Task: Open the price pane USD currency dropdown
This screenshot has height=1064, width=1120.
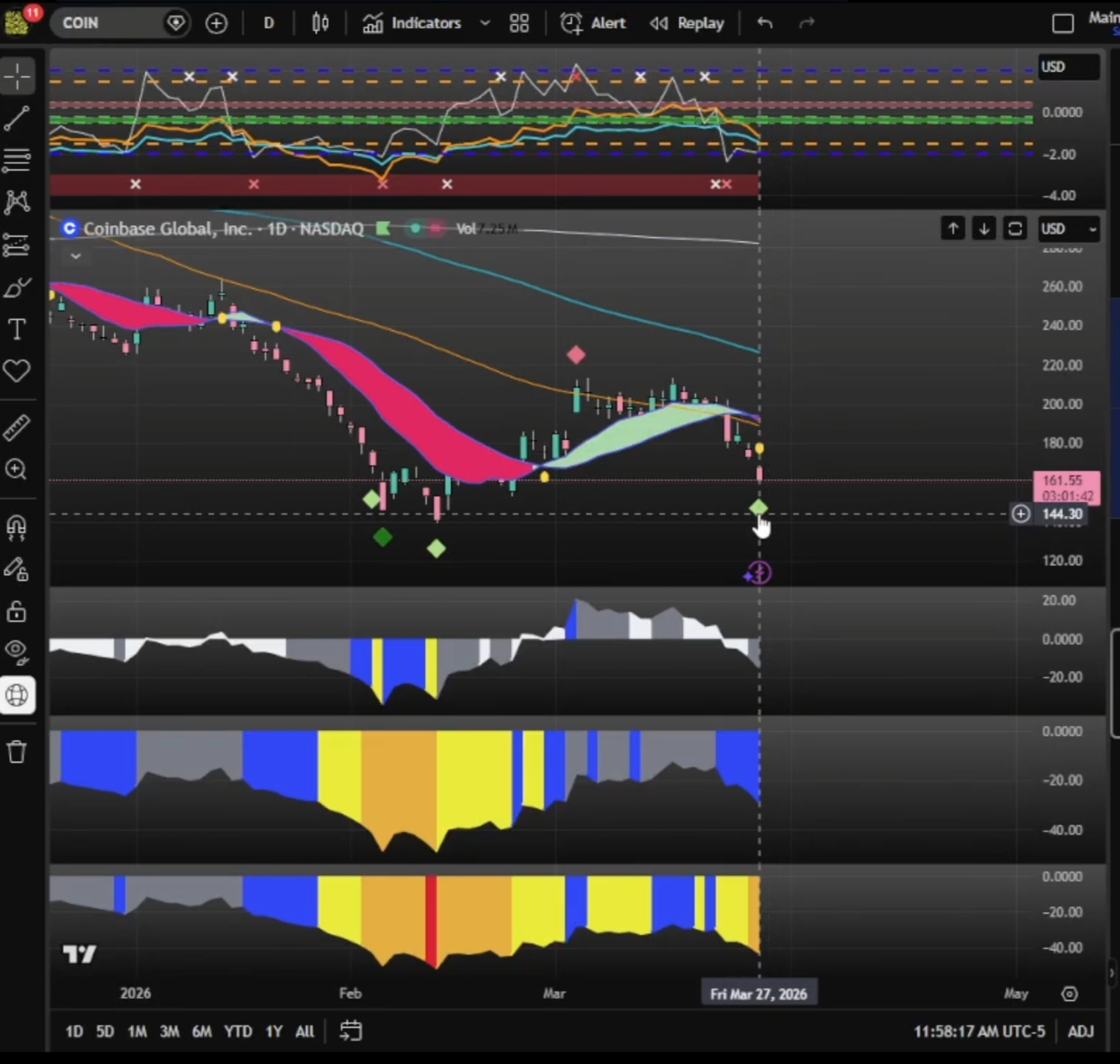Action: coord(1069,229)
